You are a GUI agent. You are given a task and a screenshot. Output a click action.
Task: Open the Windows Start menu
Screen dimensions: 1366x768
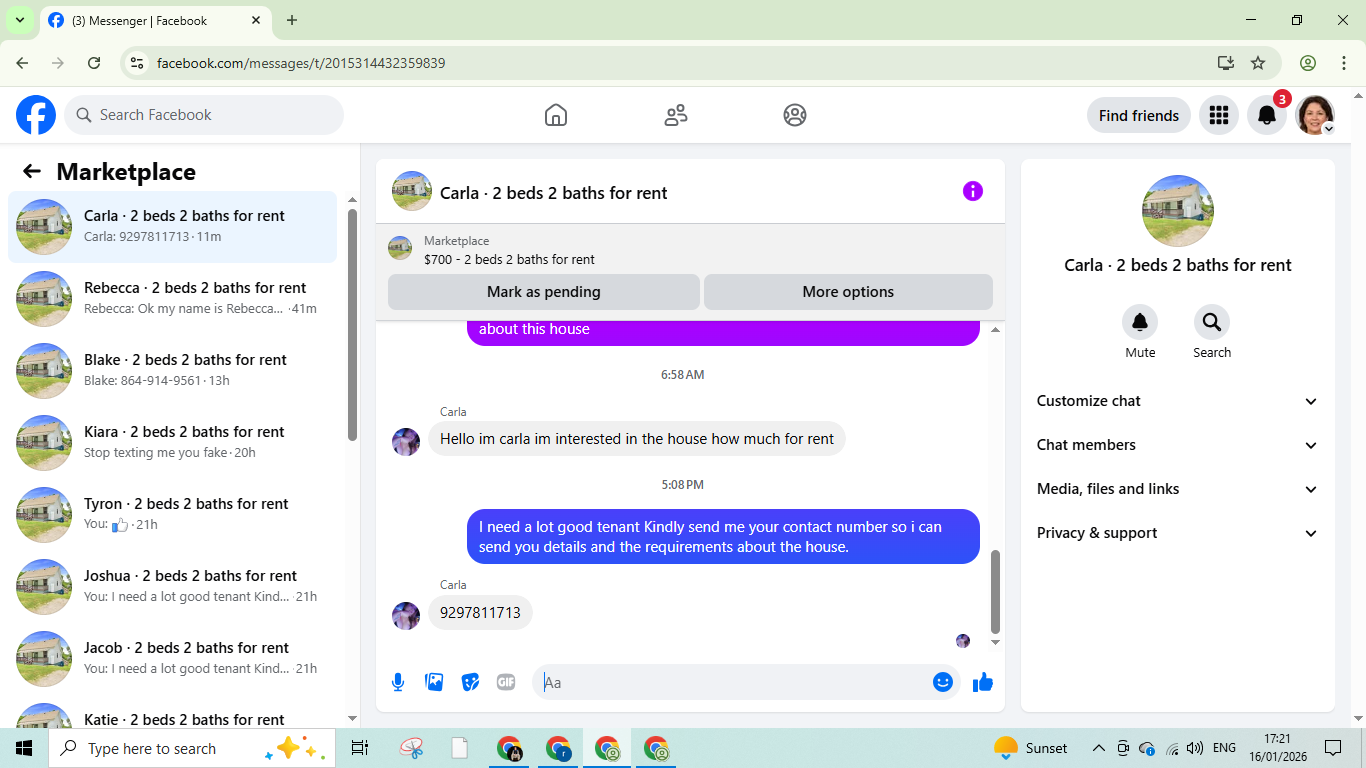(x=24, y=748)
